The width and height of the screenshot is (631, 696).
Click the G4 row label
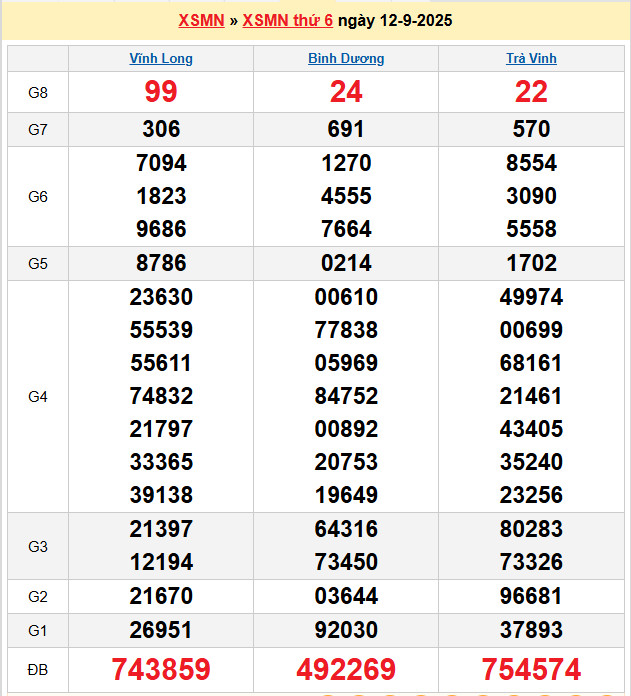(38, 397)
